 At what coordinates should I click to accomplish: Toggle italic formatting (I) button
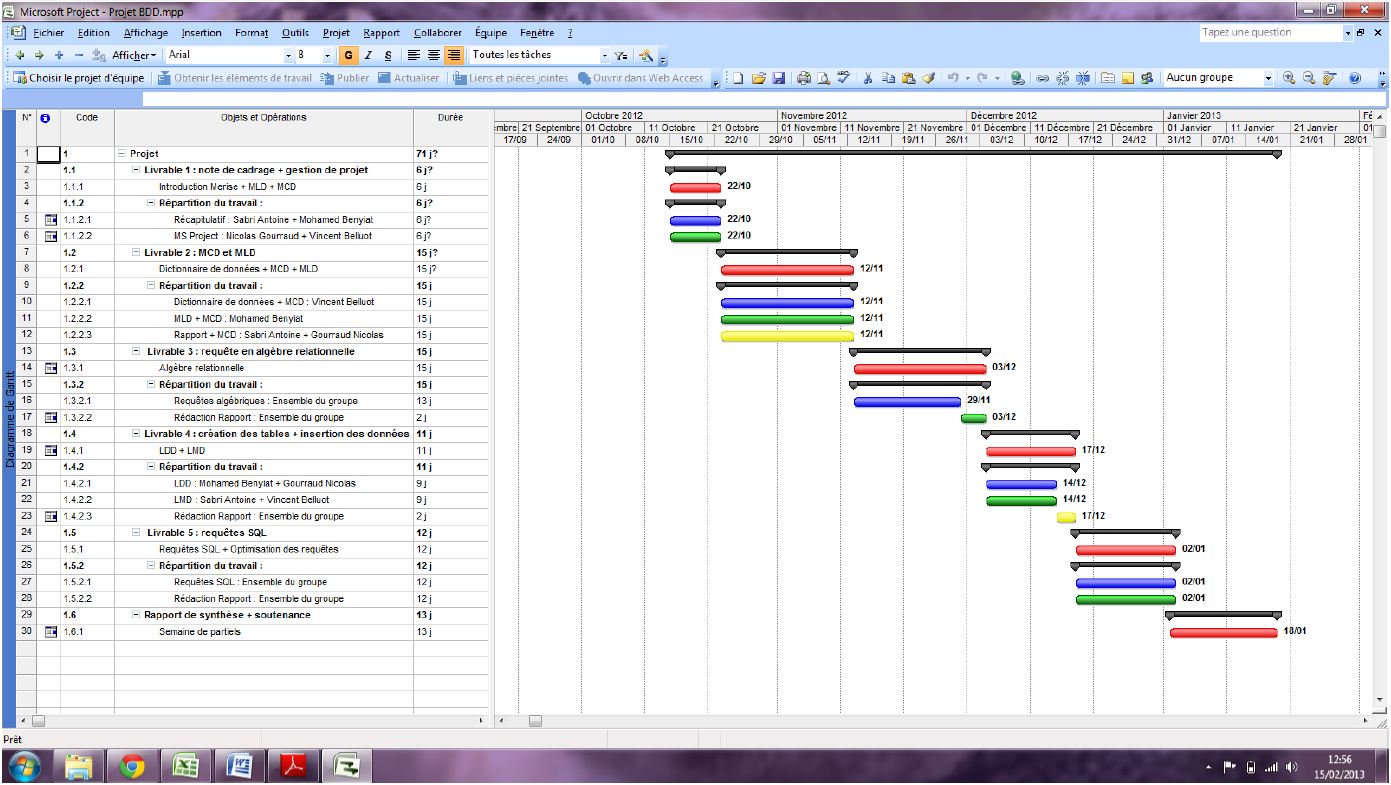[368, 55]
